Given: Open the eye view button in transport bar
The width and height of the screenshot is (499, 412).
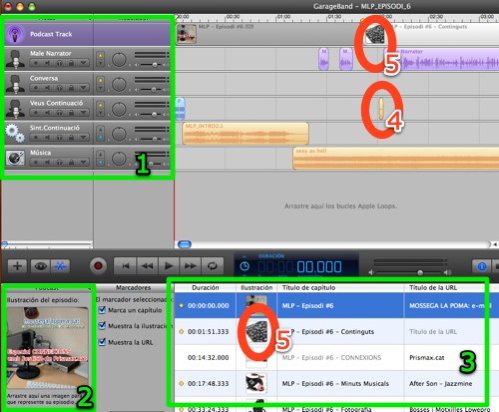Looking at the screenshot, I should (x=40, y=266).
